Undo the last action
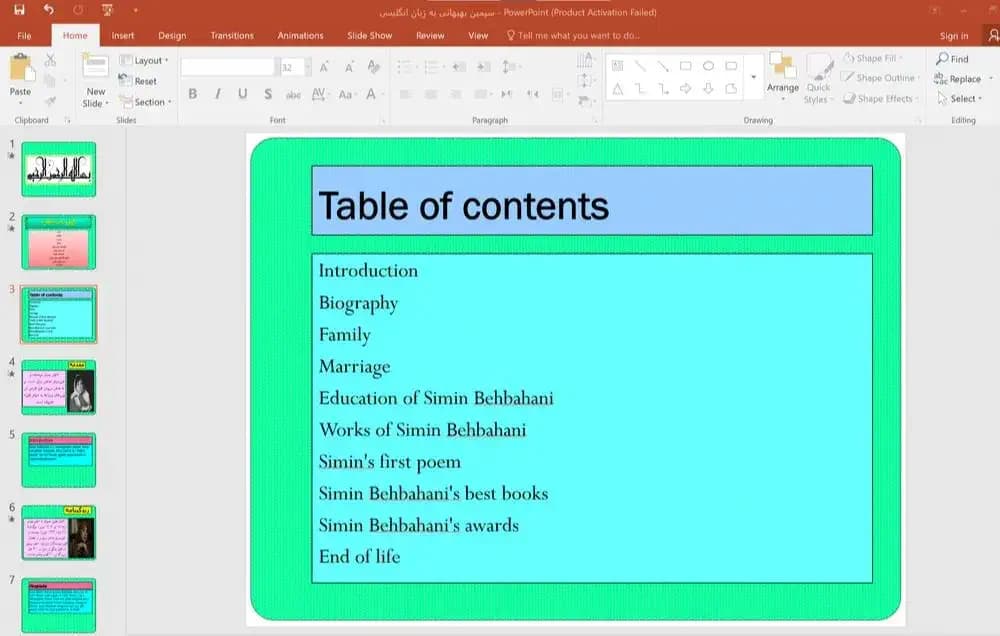Image resolution: width=1000 pixels, height=636 pixels. click(48, 10)
